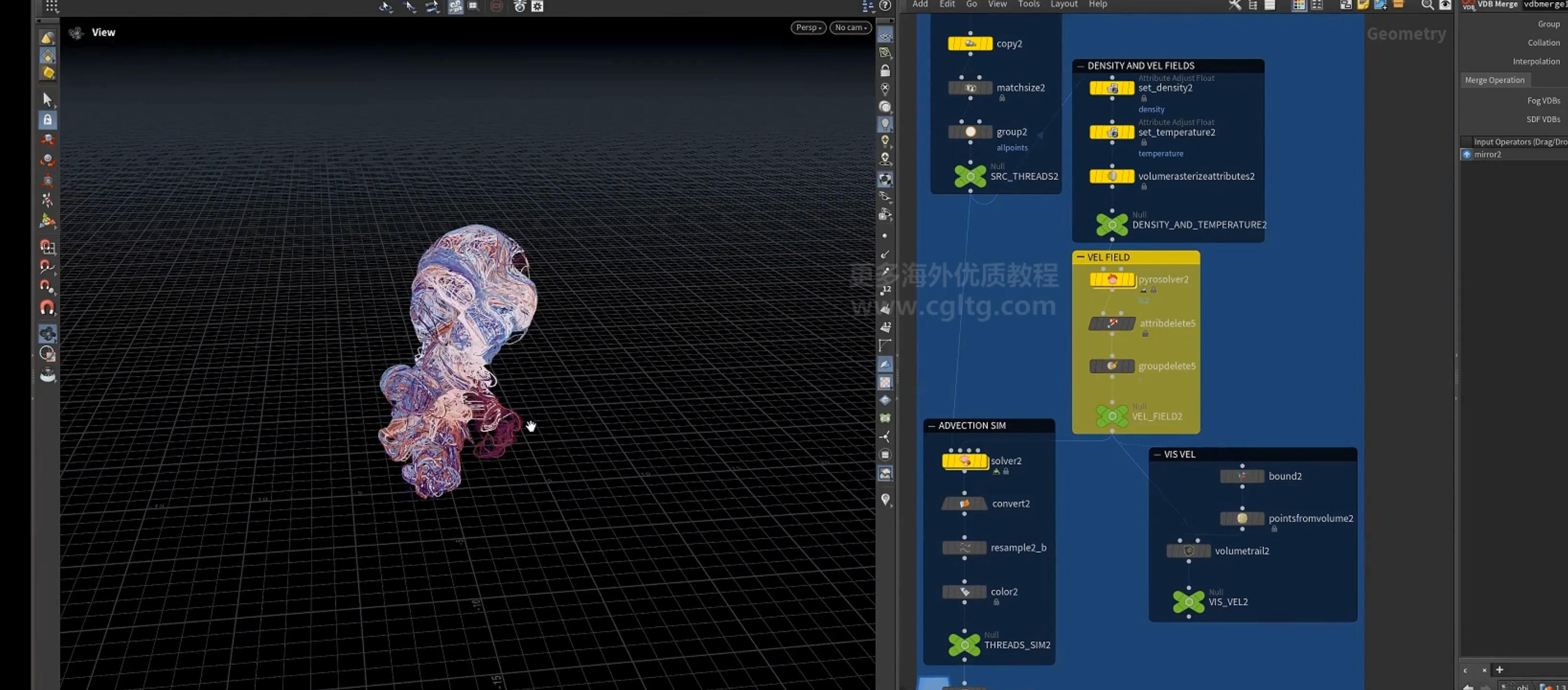Select the DENSITY_AND_TEMPERATURE2 null node
Screen dimensions: 1568x690
1112,225
